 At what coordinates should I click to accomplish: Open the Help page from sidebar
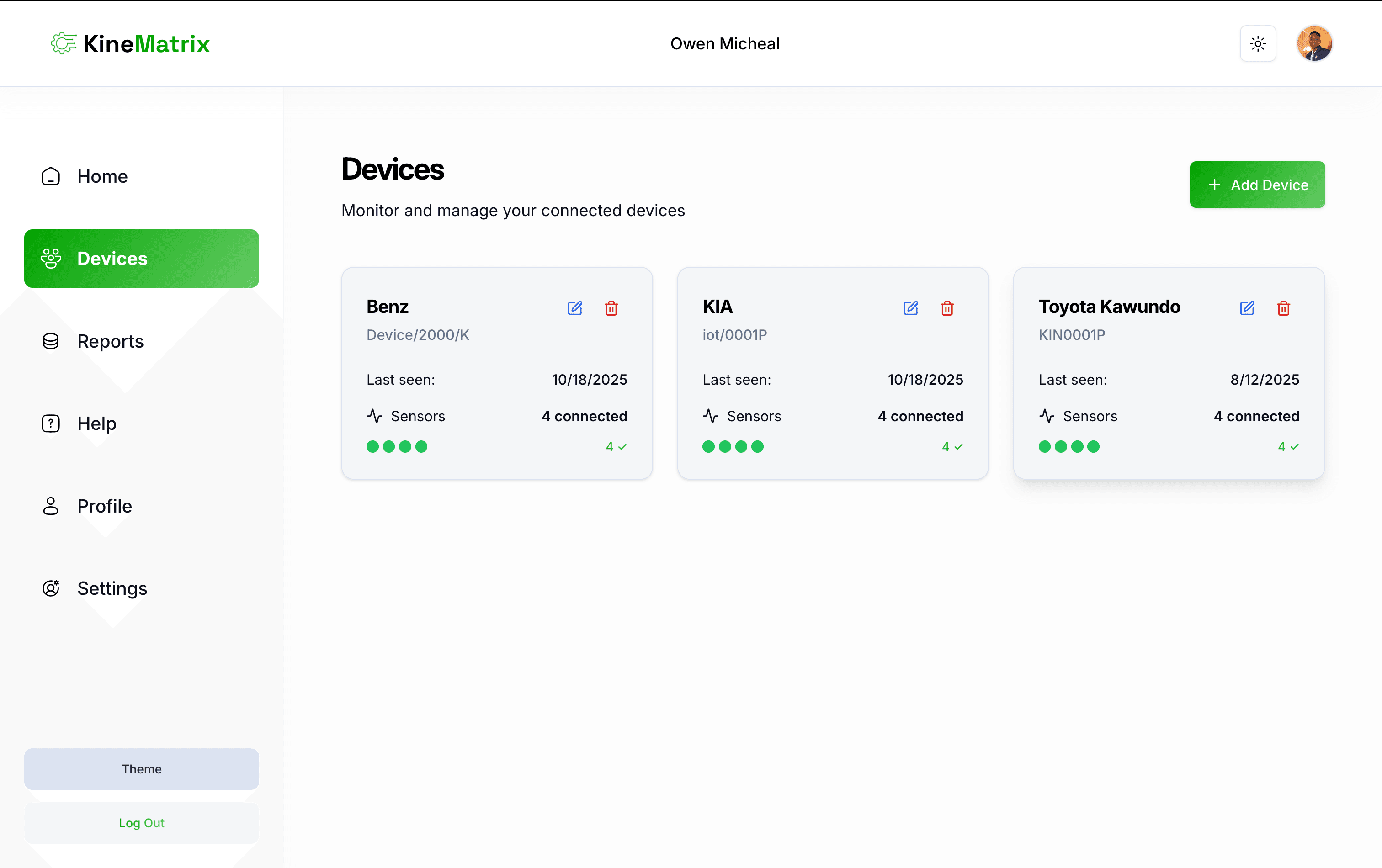tap(96, 423)
